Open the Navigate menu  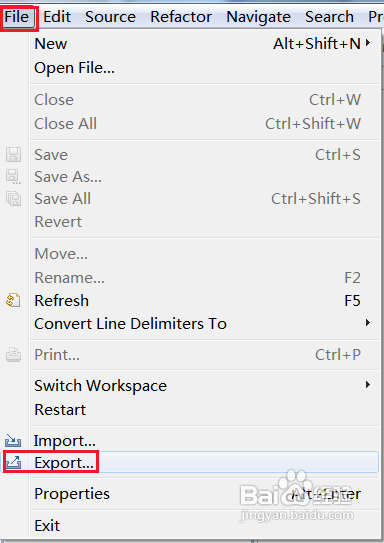tap(258, 16)
